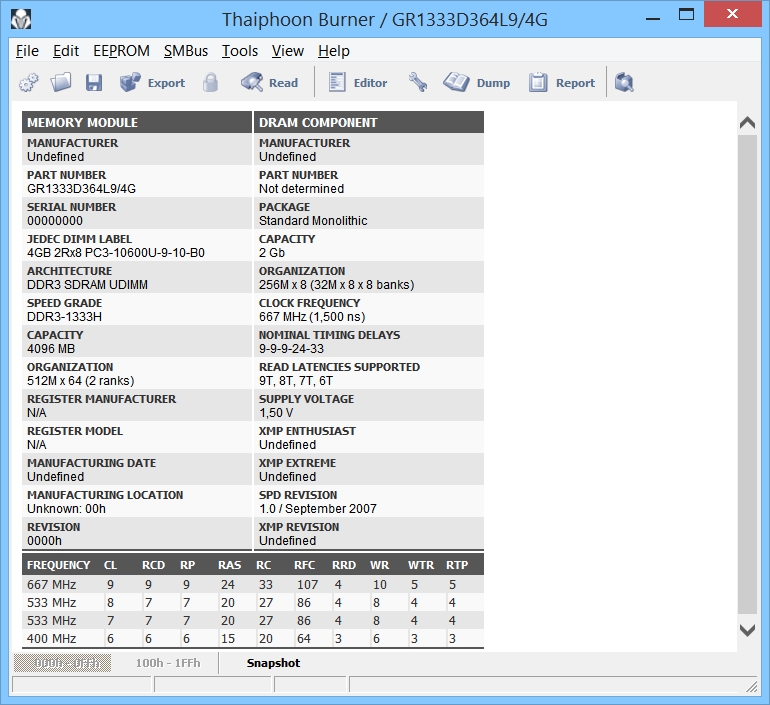Click scroll up arrow in report pane
The image size is (770, 705).
(747, 122)
